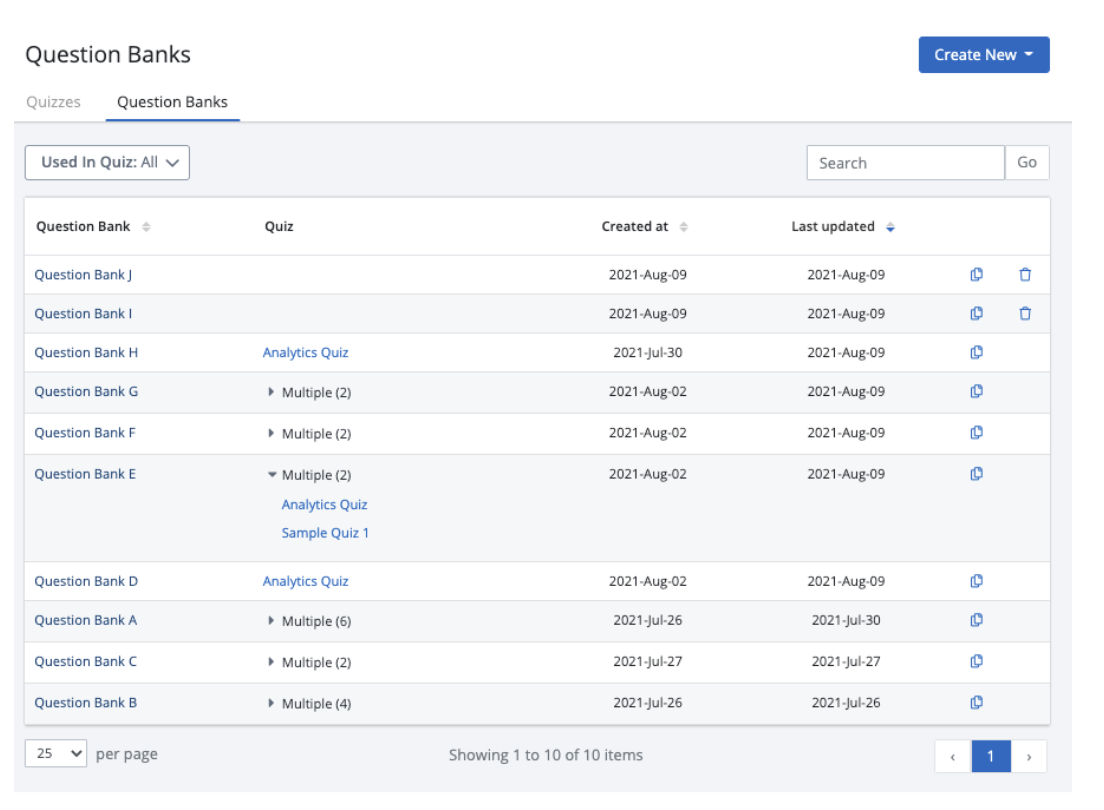Screen dimensions: 1104x810
Task: Duplicate Question Bank B via copy icon
Action: (977, 703)
